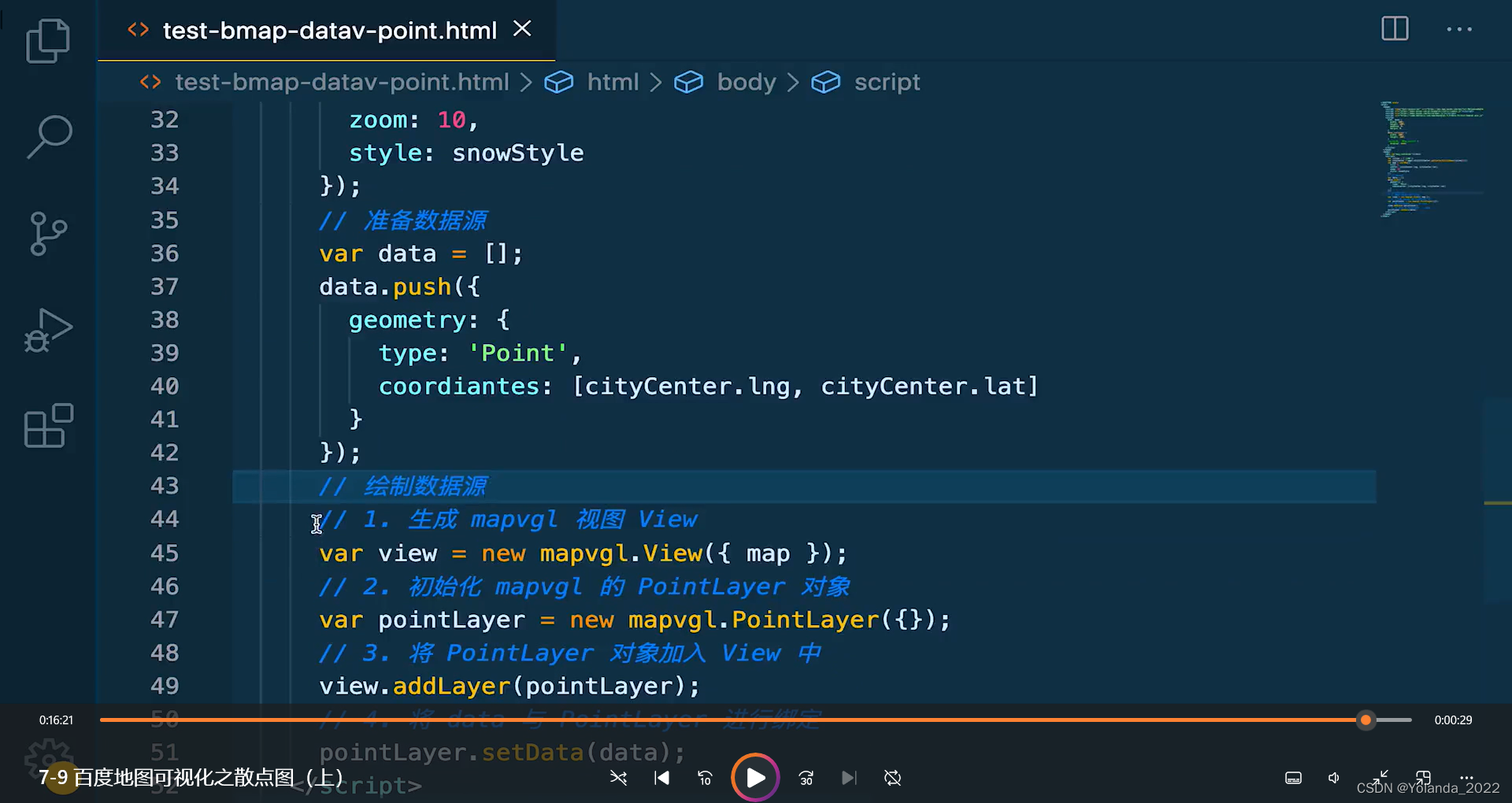
Task: Click the elapsed time 0:16:21 label
Action: [x=56, y=720]
